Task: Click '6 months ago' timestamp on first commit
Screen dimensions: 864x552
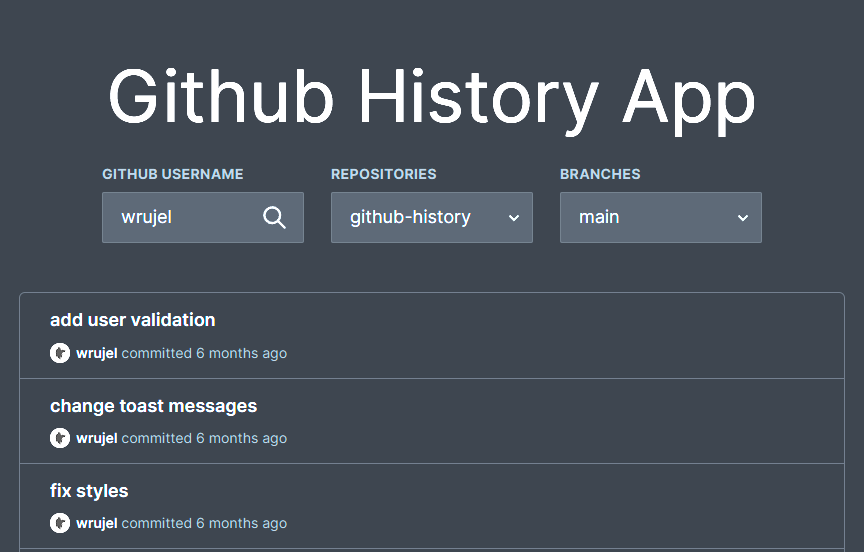Action: point(241,354)
